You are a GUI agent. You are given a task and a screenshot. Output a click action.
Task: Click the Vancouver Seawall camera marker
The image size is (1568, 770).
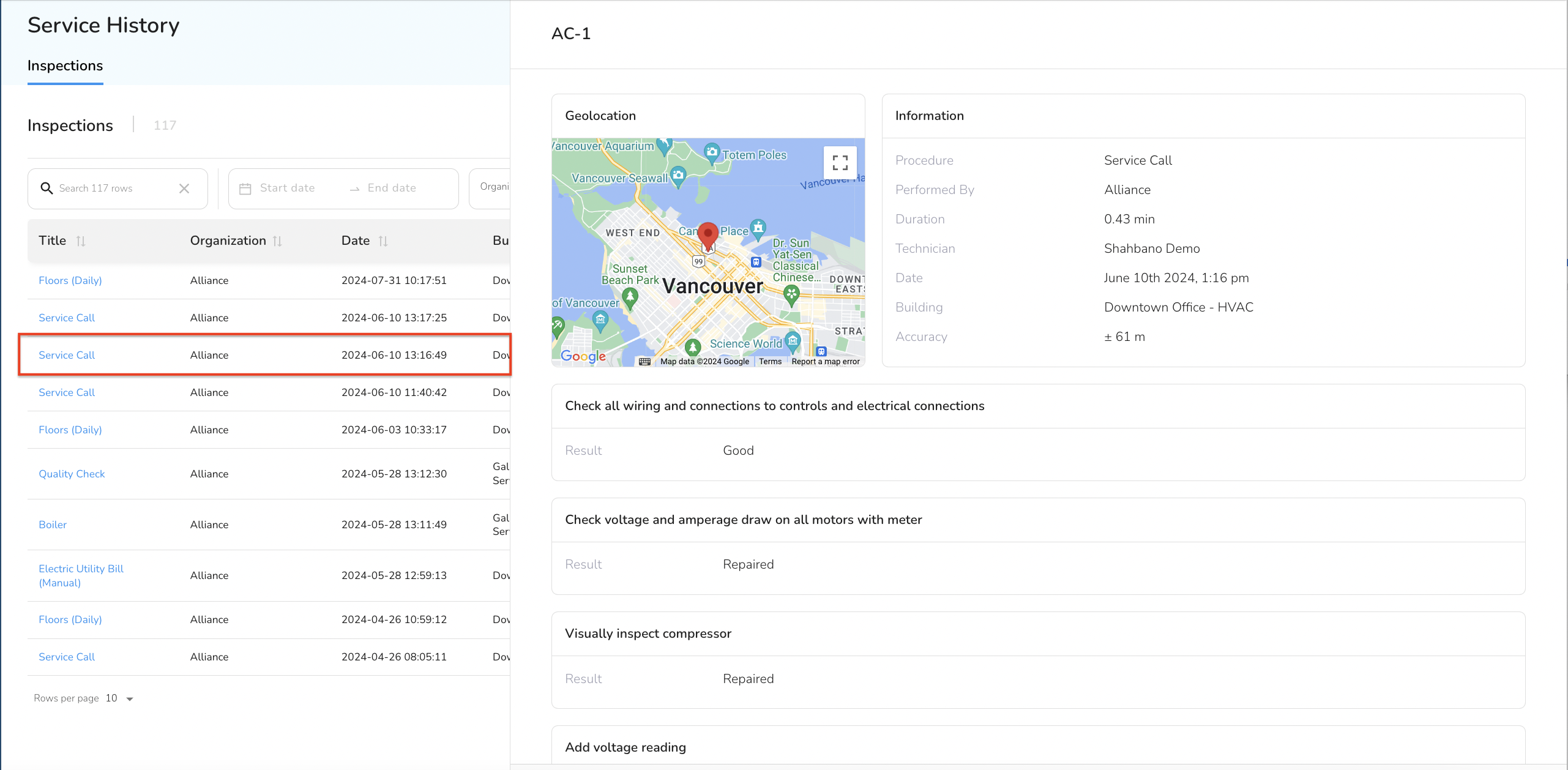click(678, 176)
